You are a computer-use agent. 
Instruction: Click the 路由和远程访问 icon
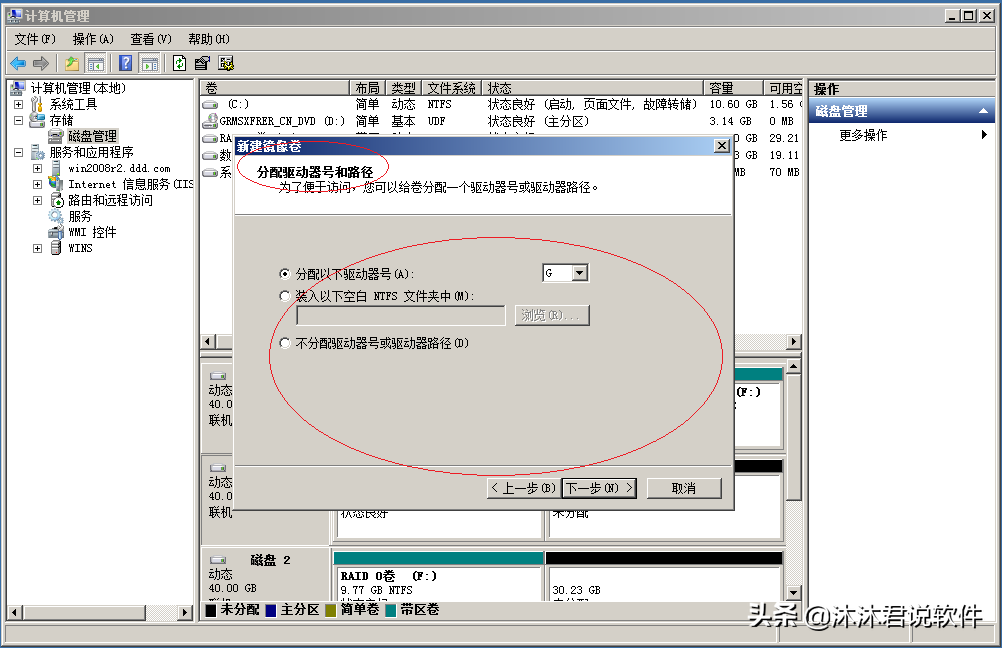(x=56, y=200)
